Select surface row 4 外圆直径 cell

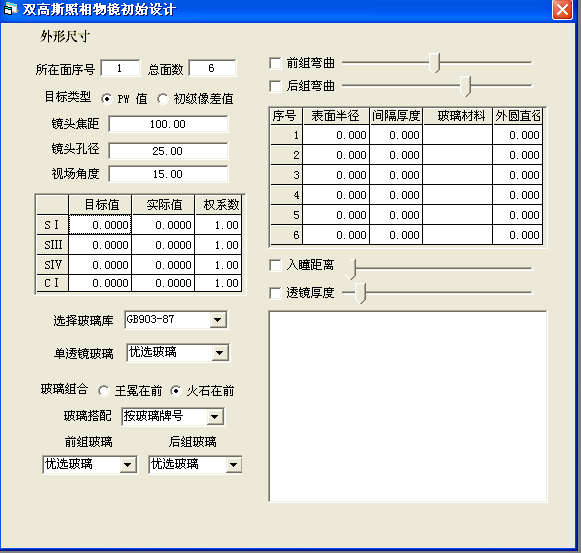517,195
